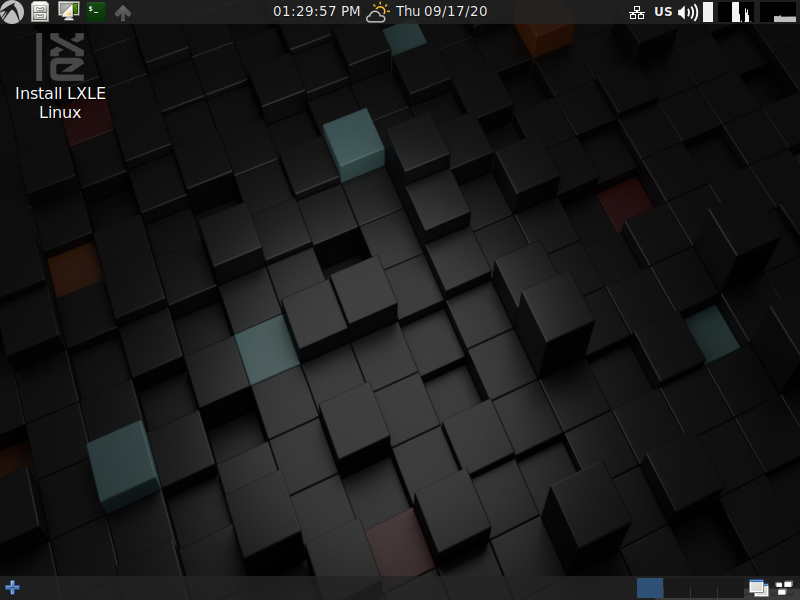Switch to the second workspace in pager
Viewport: 800px width, 600px height.
[676, 588]
